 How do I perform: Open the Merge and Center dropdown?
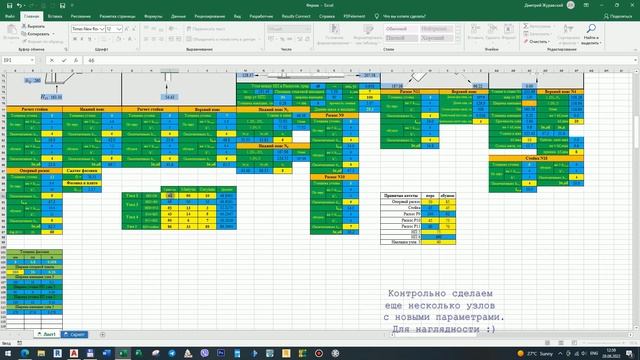tap(260, 39)
